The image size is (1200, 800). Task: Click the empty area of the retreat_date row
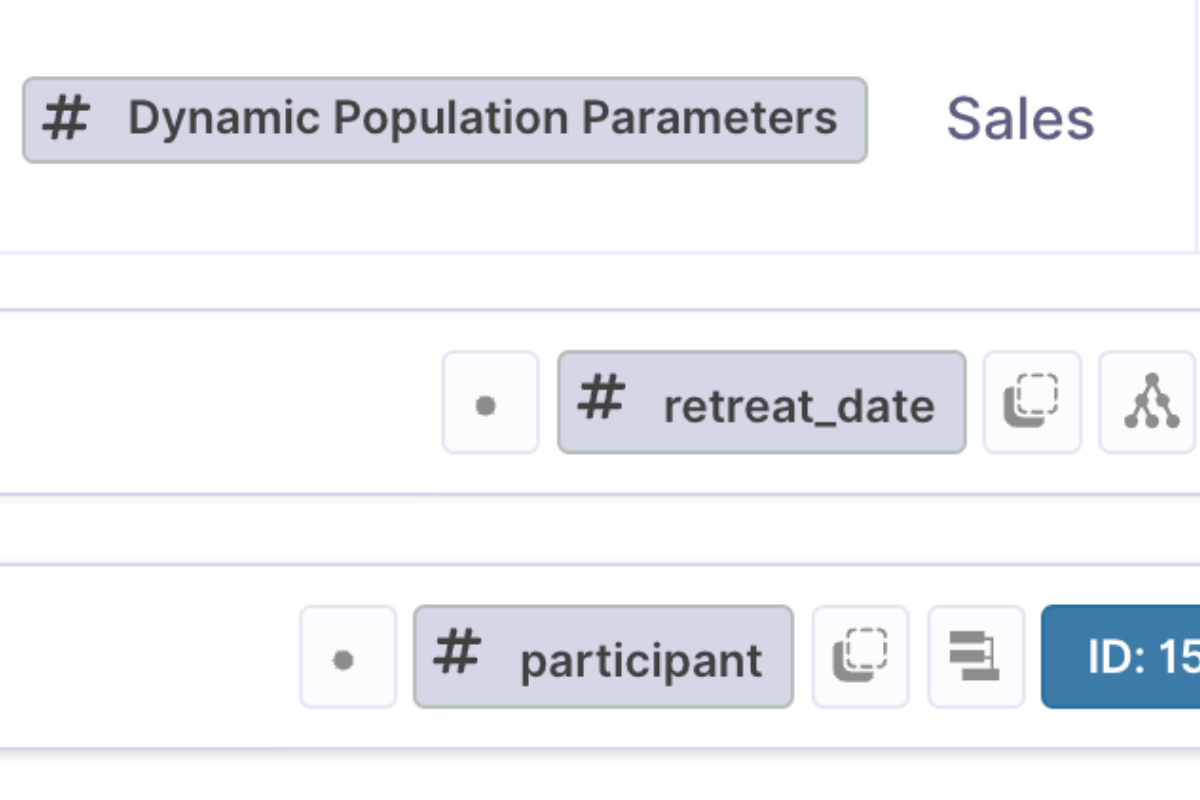(220, 402)
